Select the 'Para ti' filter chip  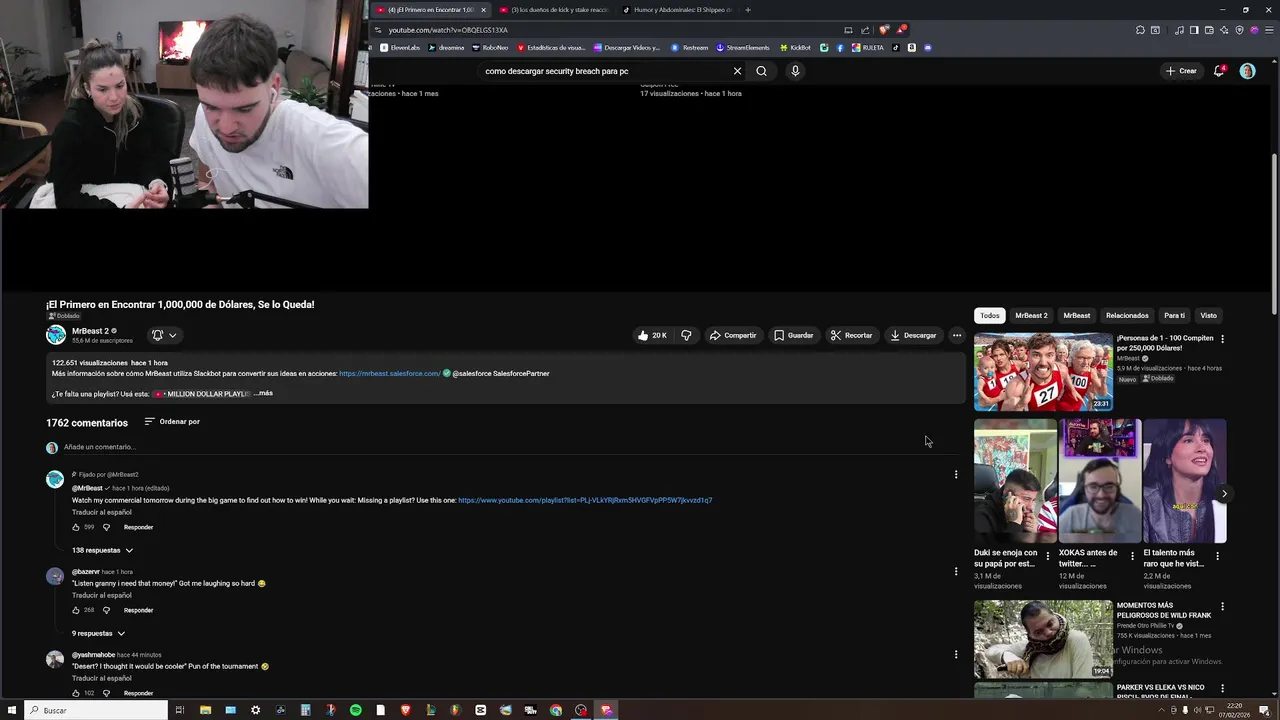point(1174,315)
